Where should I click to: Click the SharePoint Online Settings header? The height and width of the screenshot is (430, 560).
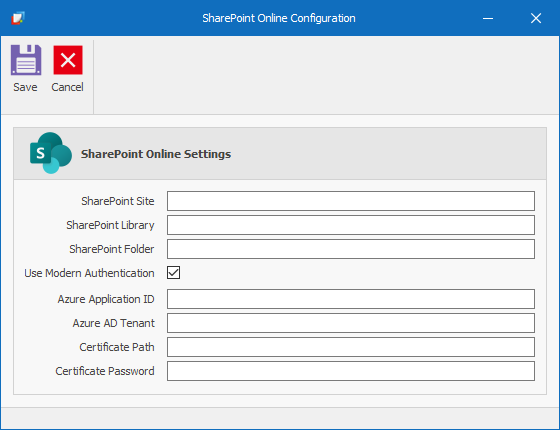point(156,154)
